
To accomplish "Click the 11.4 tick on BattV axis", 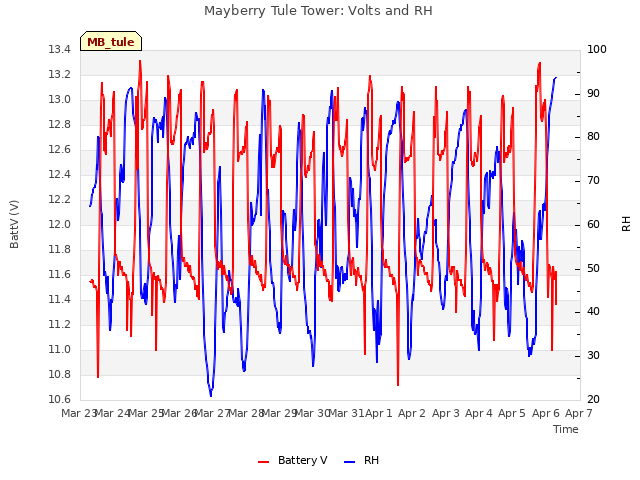I will coord(60,300).
